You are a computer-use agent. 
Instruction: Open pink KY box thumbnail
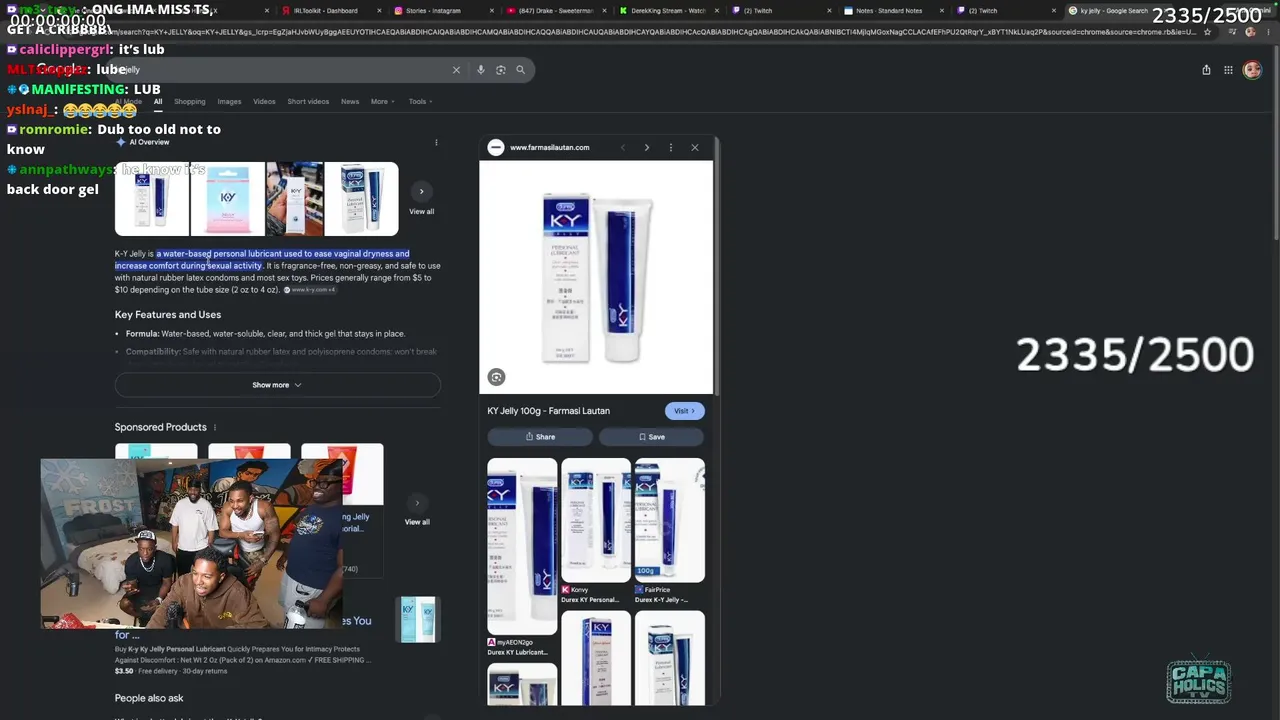(228, 199)
